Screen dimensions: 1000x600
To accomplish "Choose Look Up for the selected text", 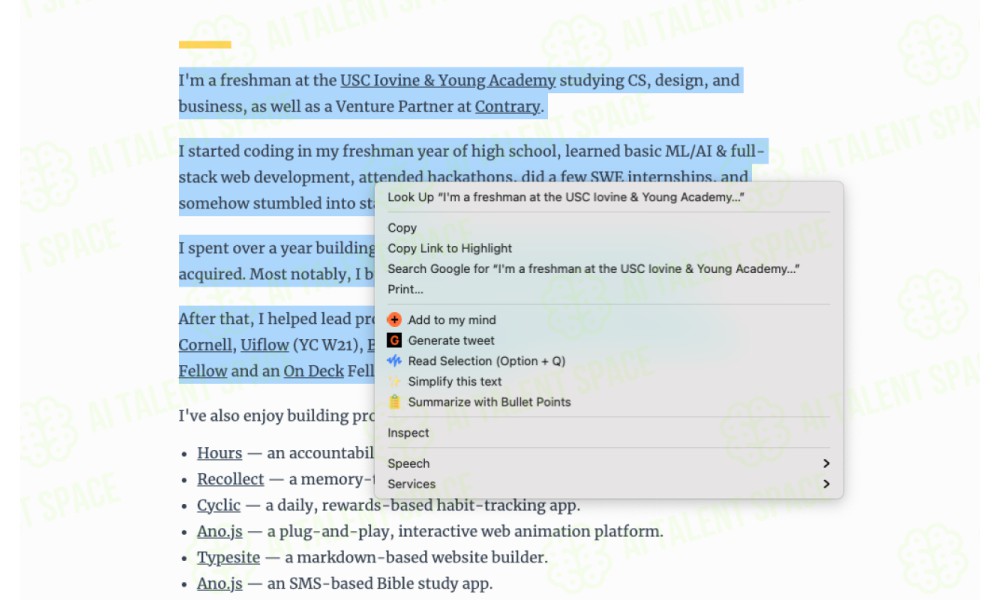I will tap(566, 197).
